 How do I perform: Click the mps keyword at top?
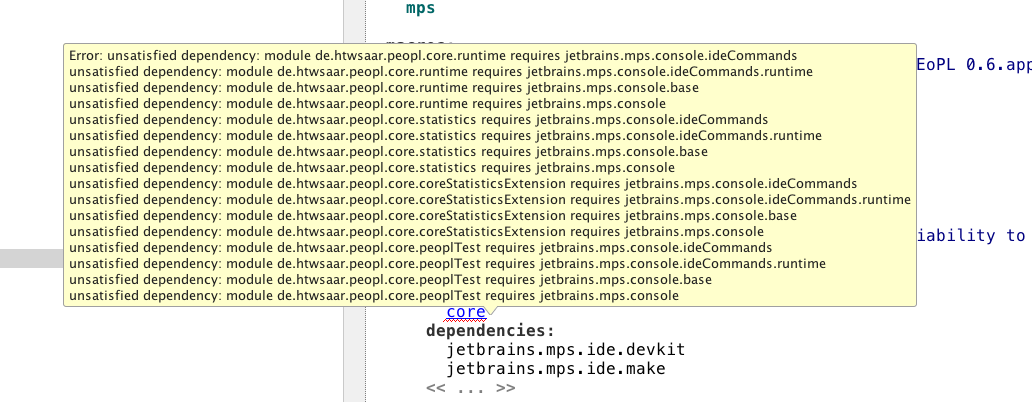(x=421, y=9)
